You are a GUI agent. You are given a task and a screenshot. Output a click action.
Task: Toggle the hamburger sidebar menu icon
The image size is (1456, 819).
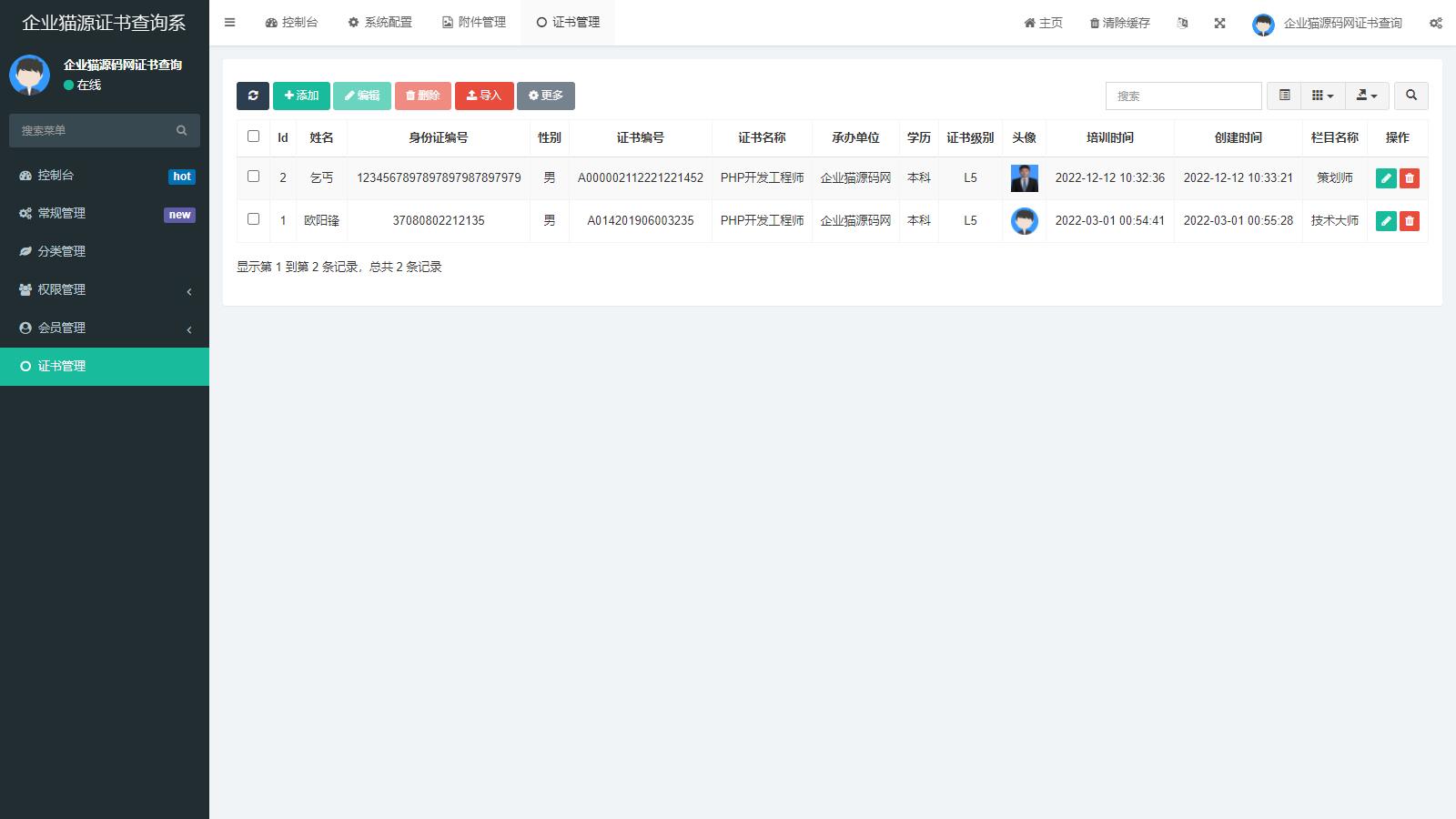[x=230, y=23]
